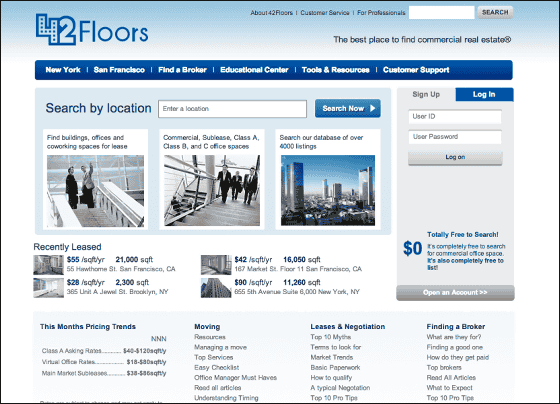The height and width of the screenshot is (404, 560).
Task: Select the 655 5th Avenue Suite 6,000 address
Action: (297, 292)
